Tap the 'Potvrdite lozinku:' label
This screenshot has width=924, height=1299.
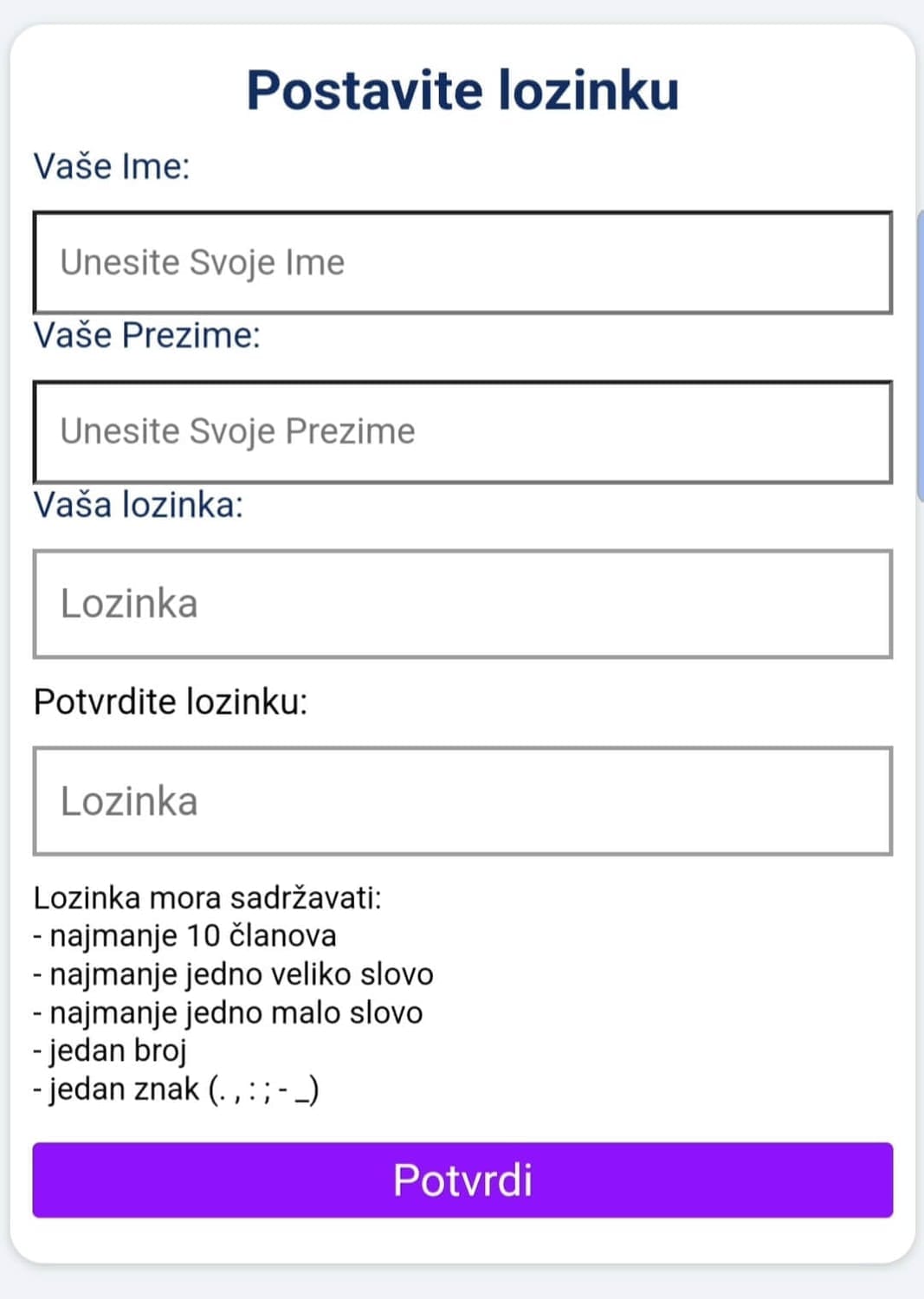[x=170, y=701]
